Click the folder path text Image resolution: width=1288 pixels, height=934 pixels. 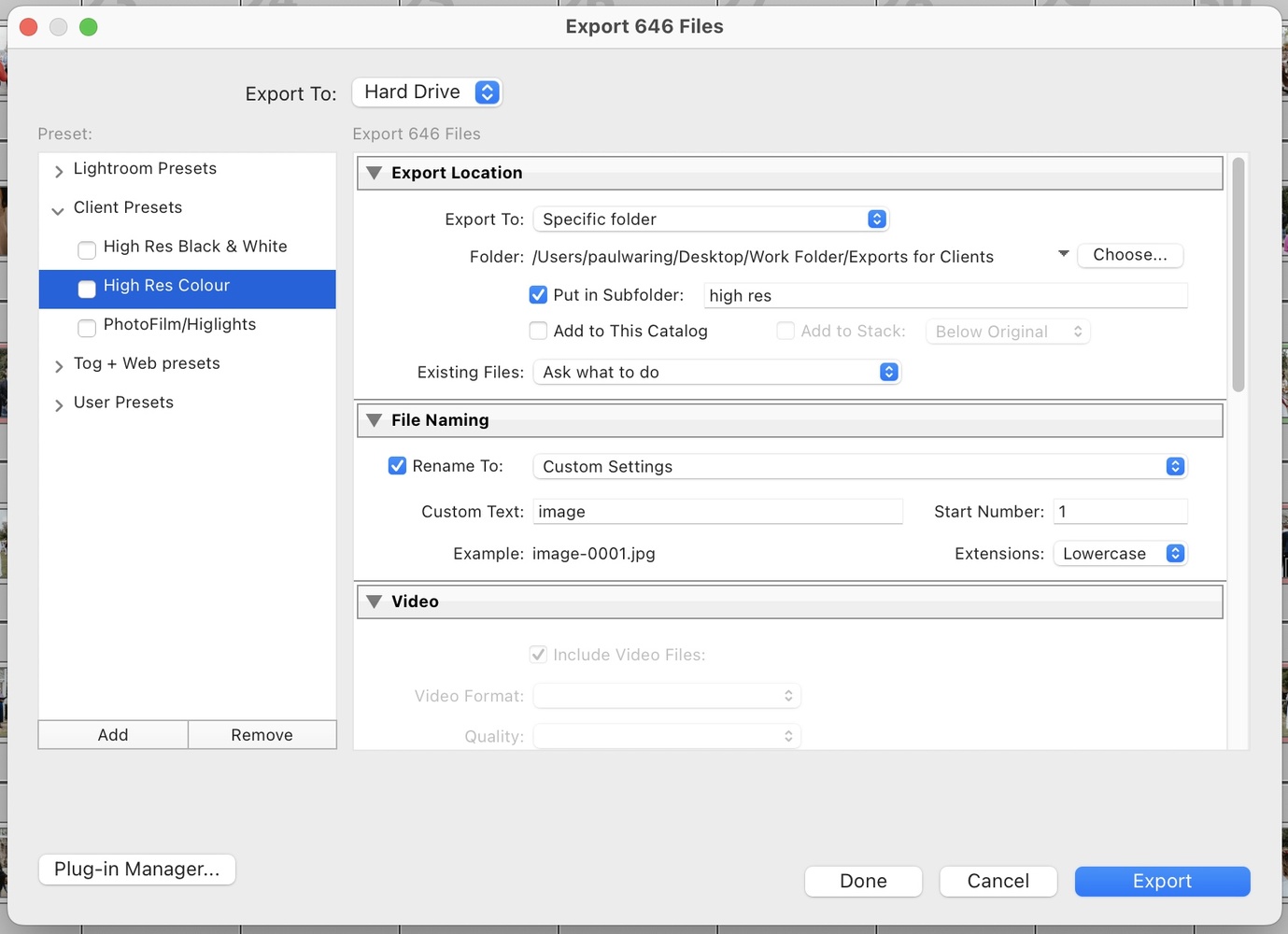pyautogui.click(x=762, y=257)
